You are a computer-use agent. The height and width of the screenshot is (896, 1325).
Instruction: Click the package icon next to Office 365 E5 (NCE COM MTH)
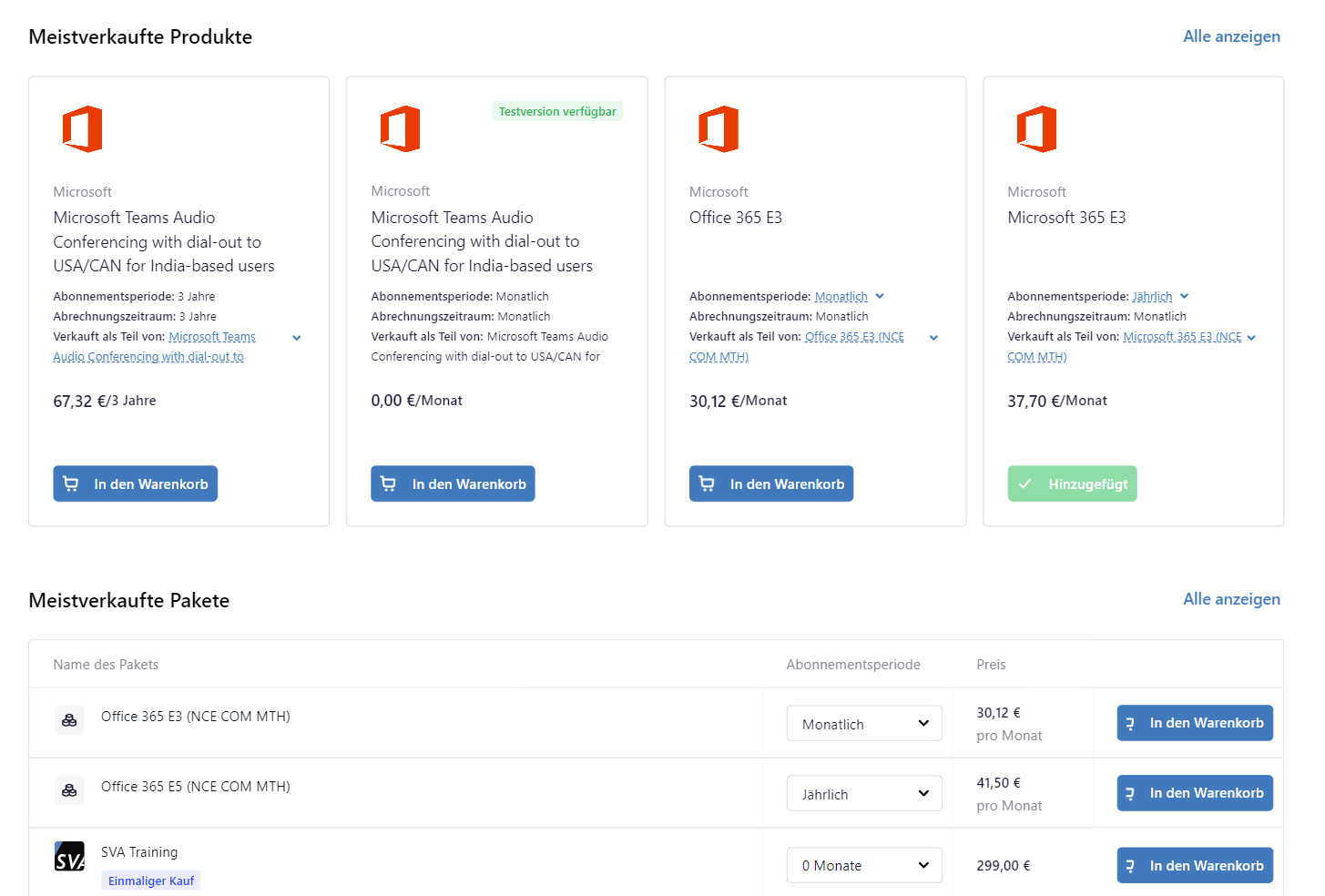coord(69,790)
